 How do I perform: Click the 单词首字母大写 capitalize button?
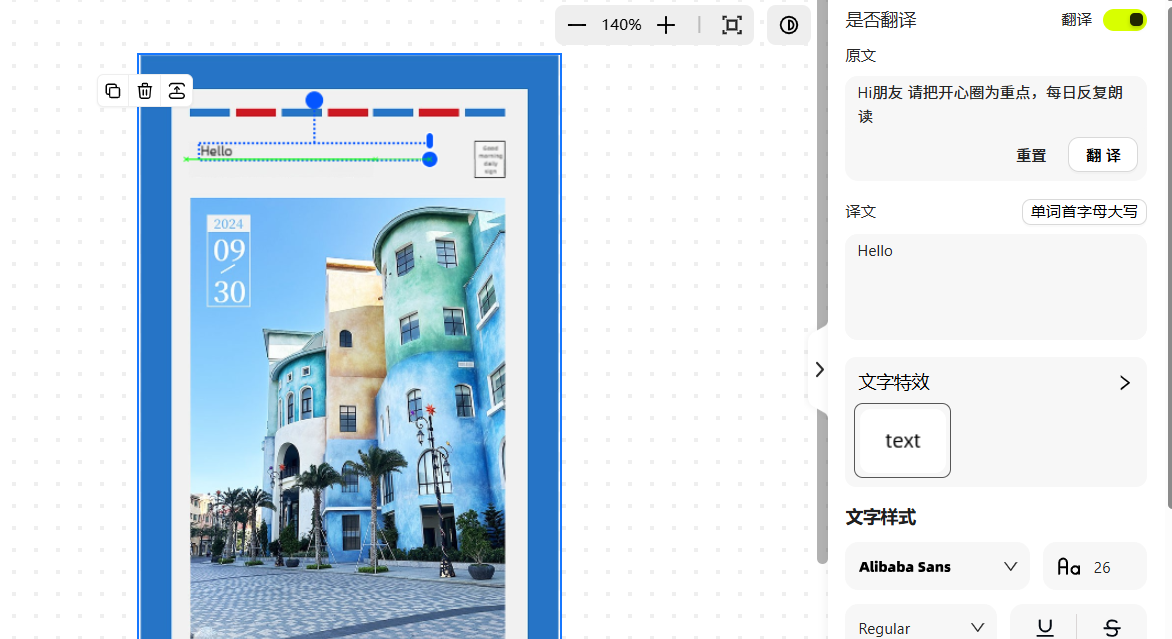(1084, 212)
